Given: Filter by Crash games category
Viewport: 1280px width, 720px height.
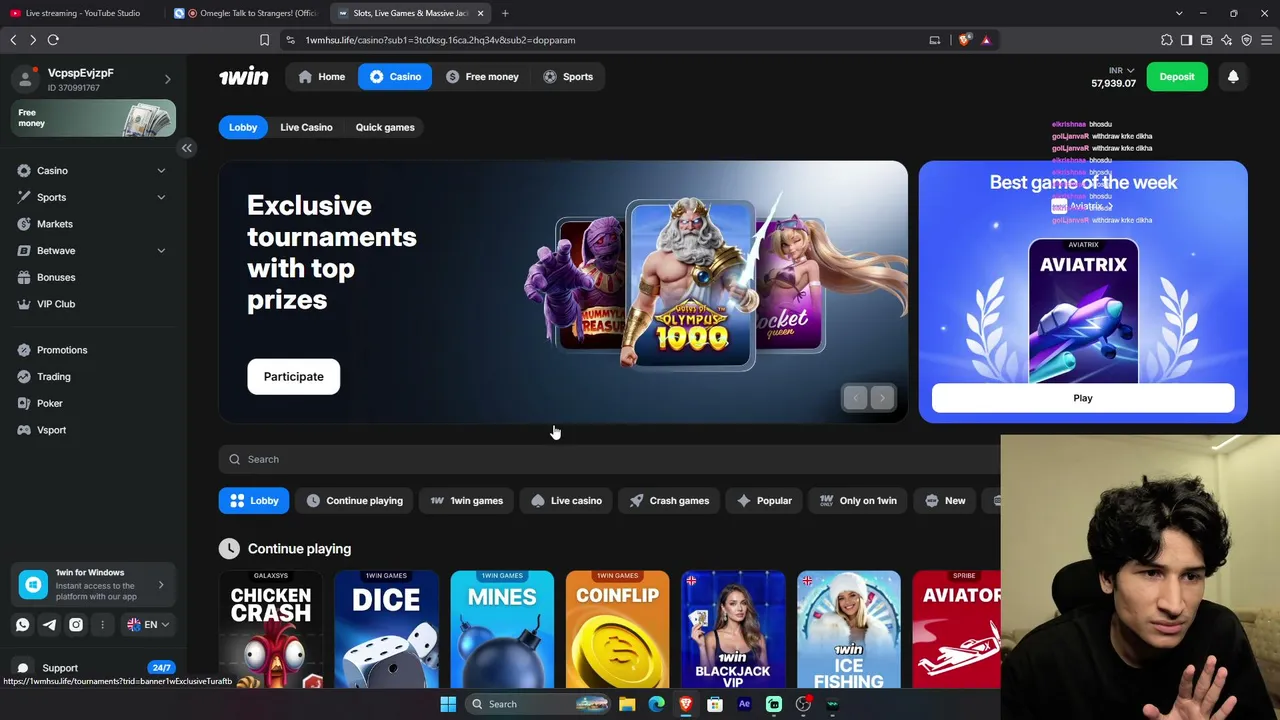Looking at the screenshot, I should coord(669,501).
